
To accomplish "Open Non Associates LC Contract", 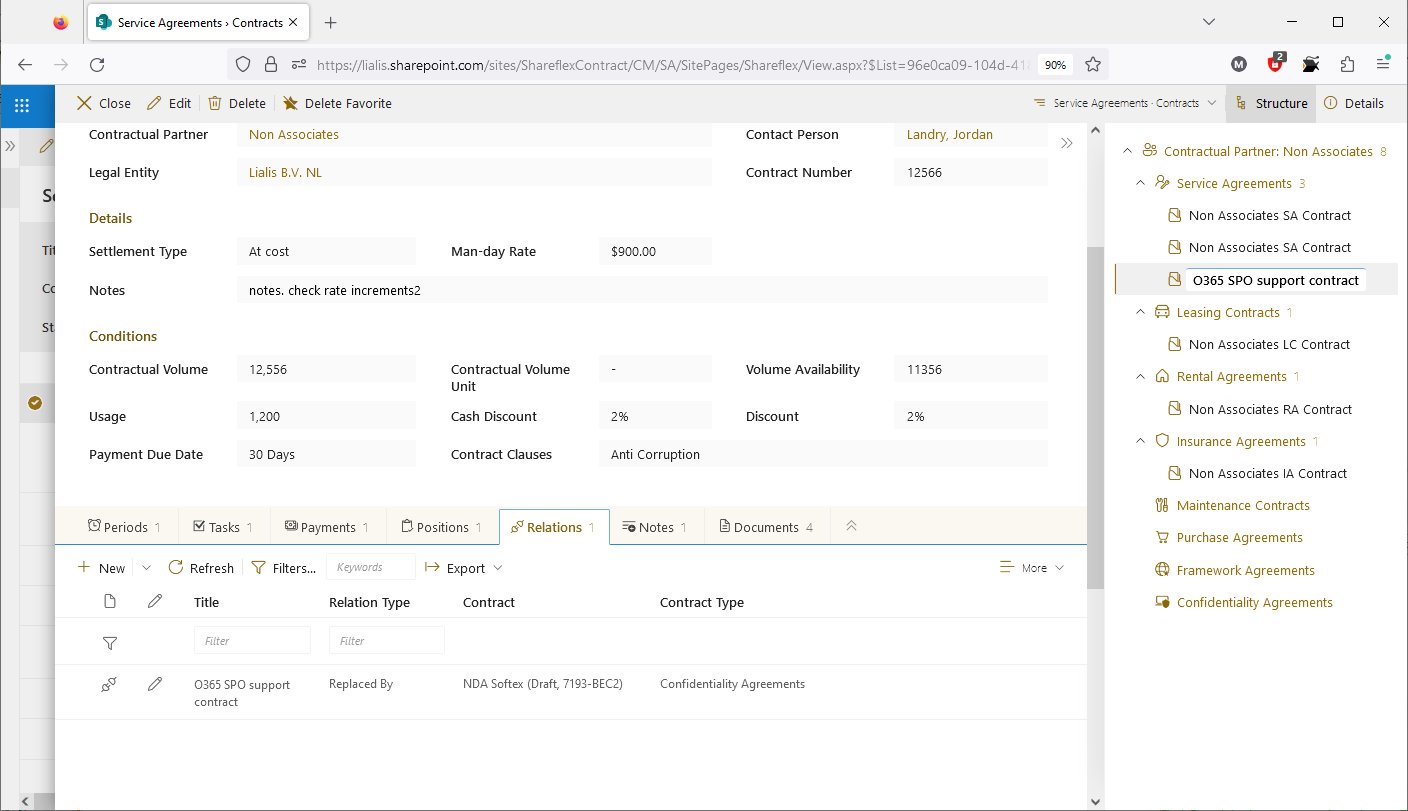I will [1269, 344].
